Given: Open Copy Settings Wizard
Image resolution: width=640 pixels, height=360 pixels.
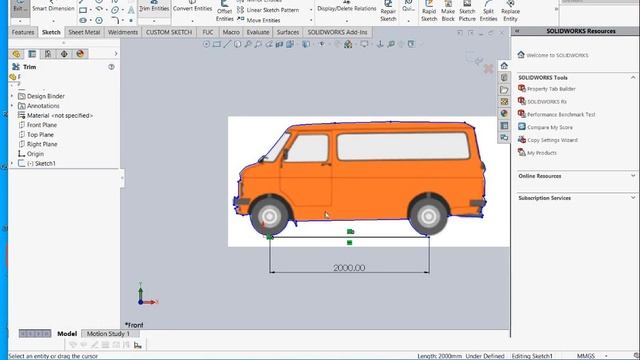Looking at the screenshot, I should 548,140.
